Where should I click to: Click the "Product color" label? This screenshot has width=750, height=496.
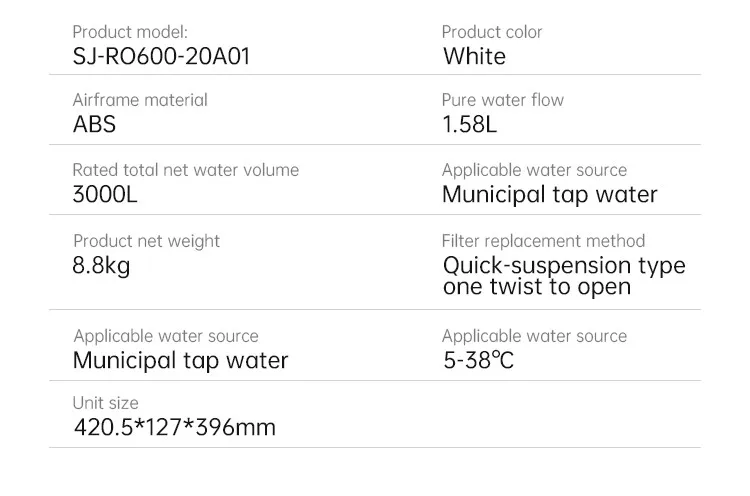coord(492,32)
